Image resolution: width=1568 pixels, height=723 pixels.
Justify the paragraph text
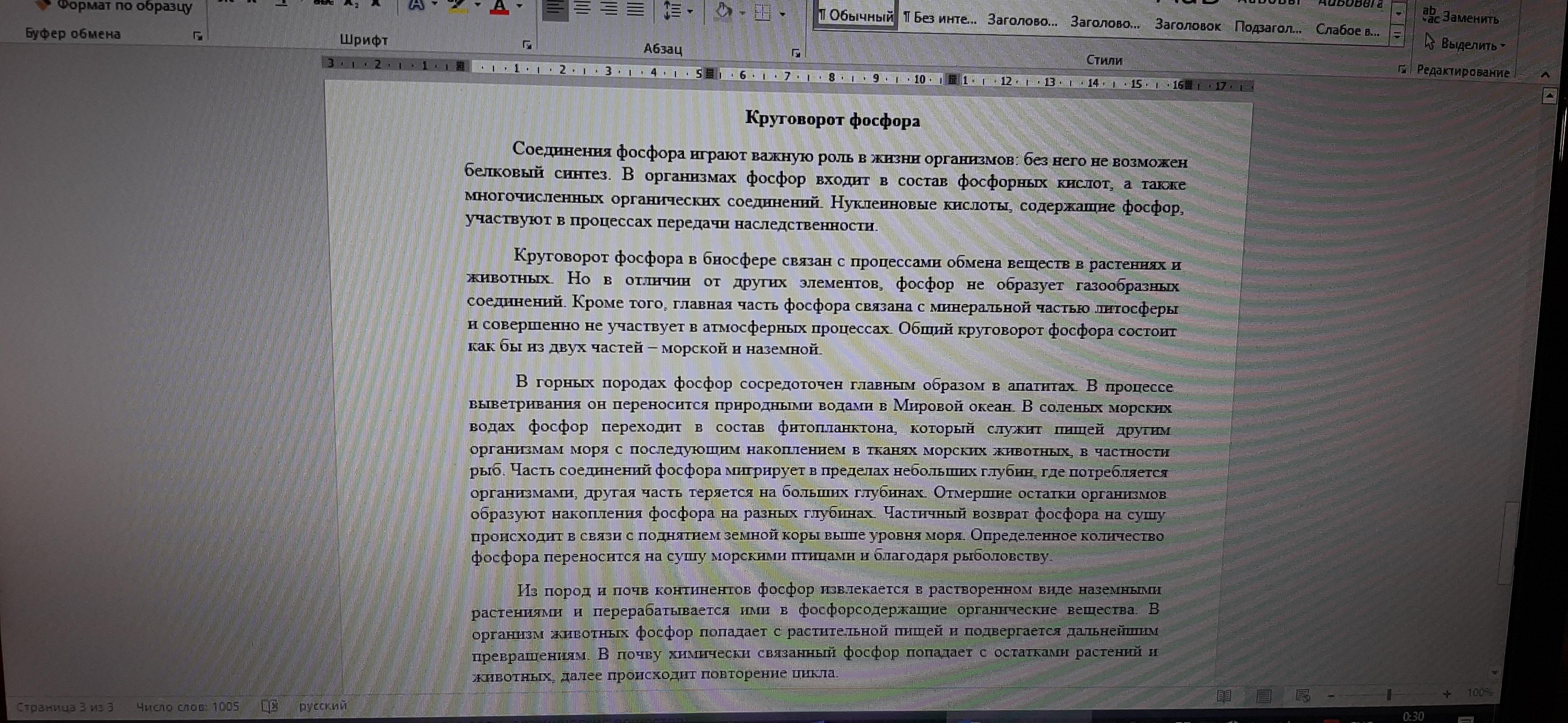(635, 10)
